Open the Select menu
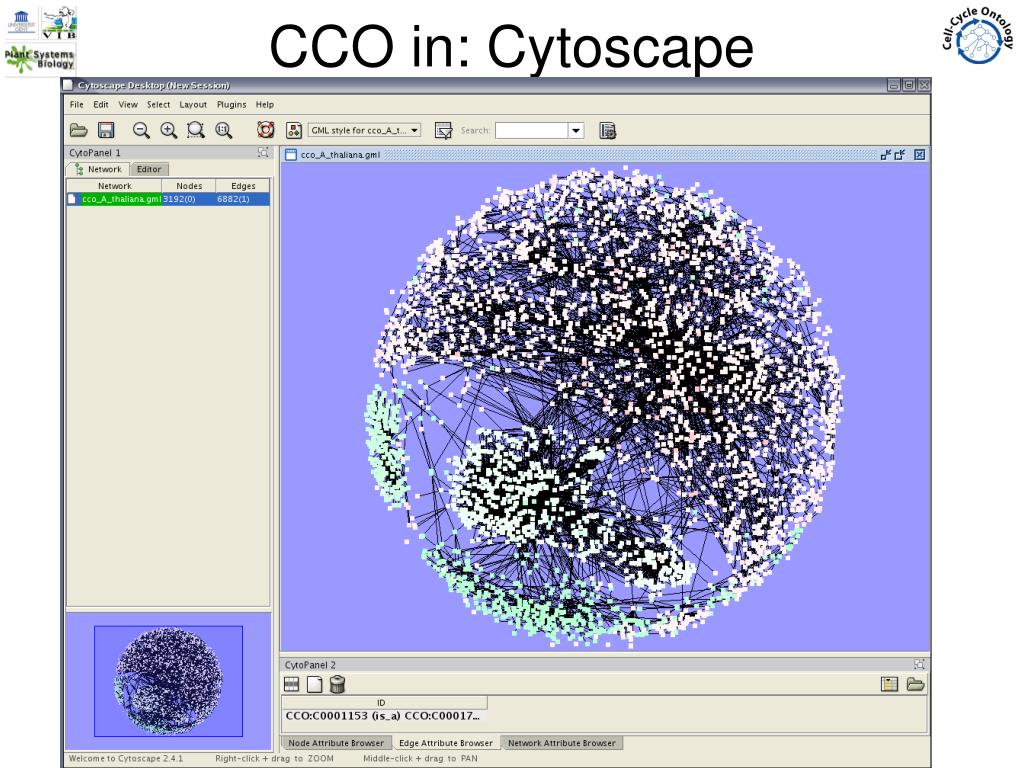This screenshot has width=1024, height=768. (158, 104)
